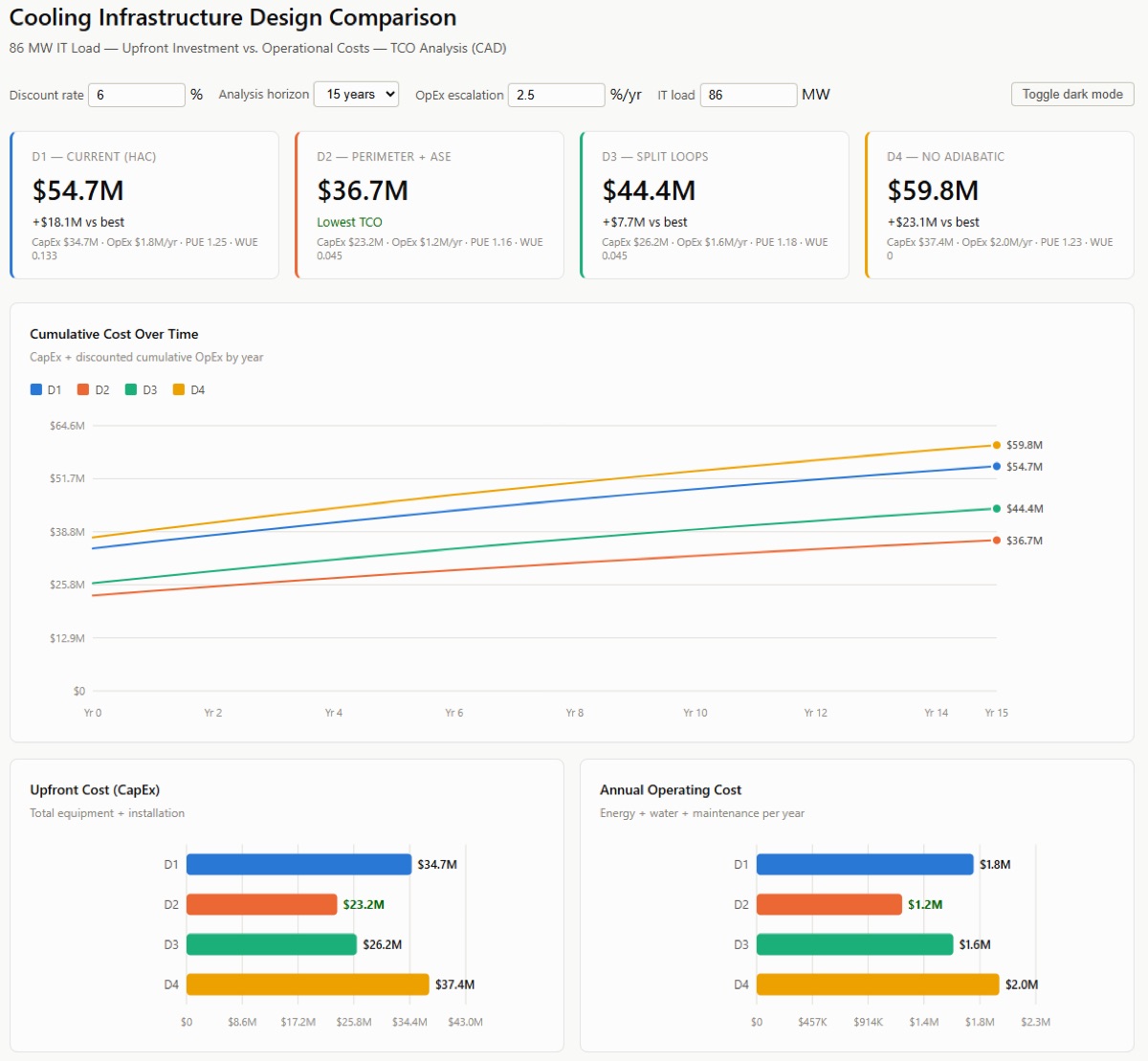Click the D4 CapEx bar $37.4M
This screenshot has width=1148, height=1061.
(308, 984)
